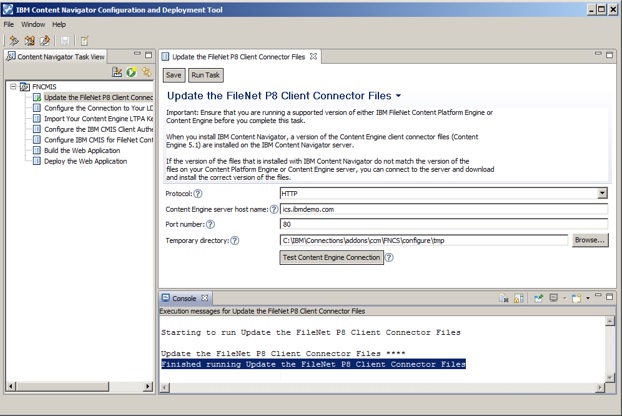622x418 pixels.
Task: Select Import Your Content Engine LTPA Keys task
Action: pos(98,119)
